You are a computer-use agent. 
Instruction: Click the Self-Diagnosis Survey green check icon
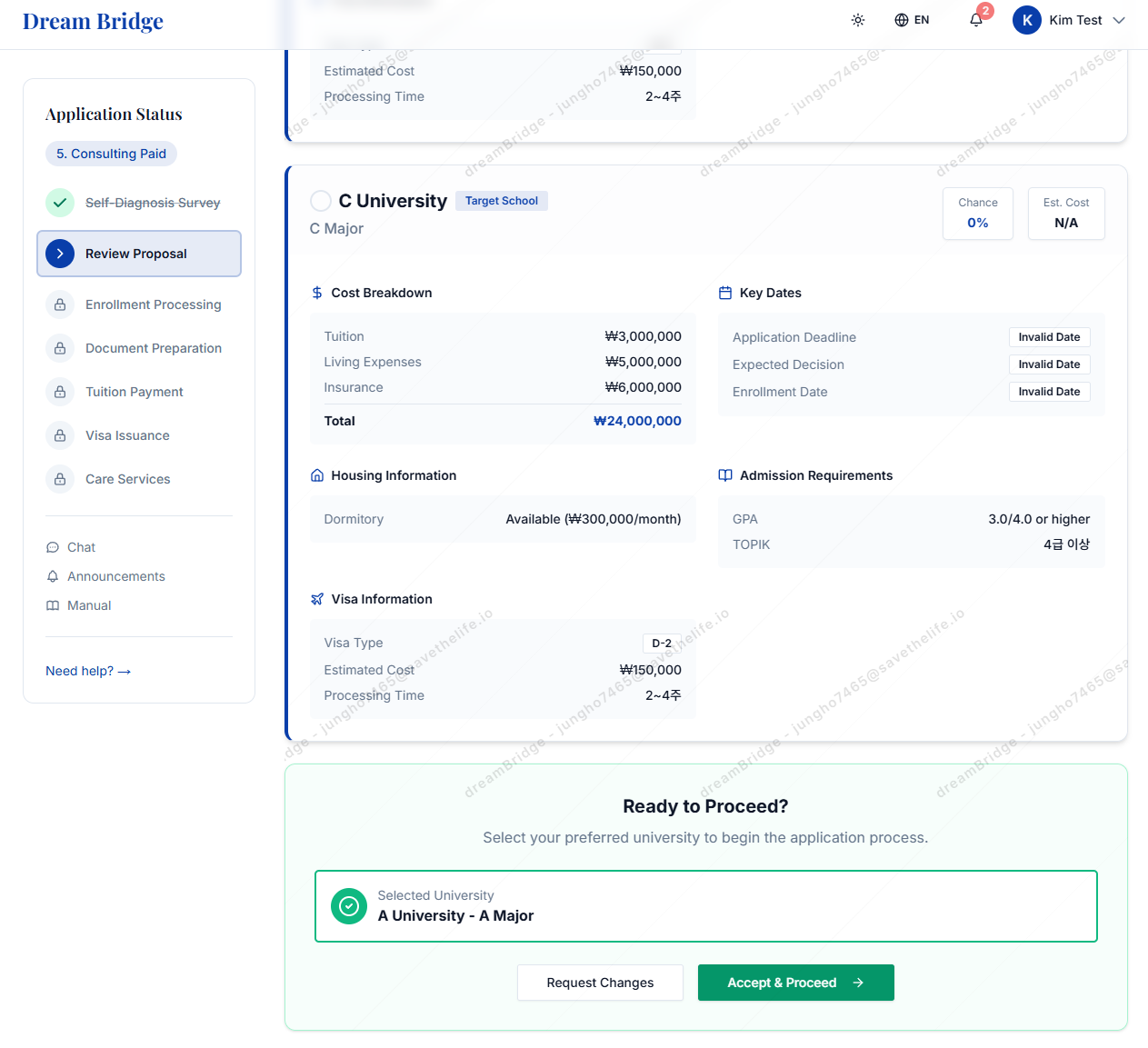(x=60, y=203)
